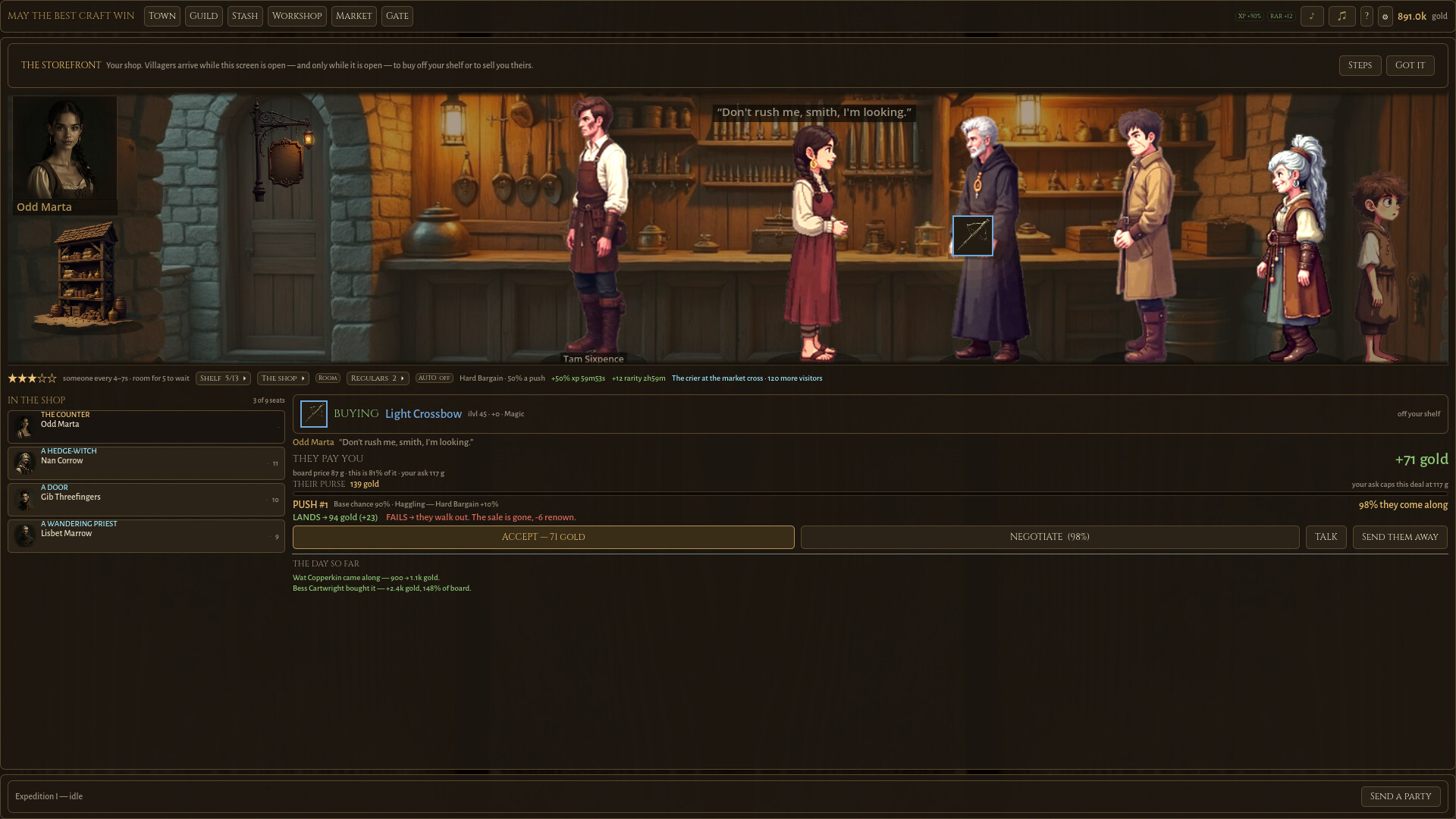Expand the REGULARS 2 dropdown
This screenshot has height=819, width=1456.
click(x=378, y=378)
